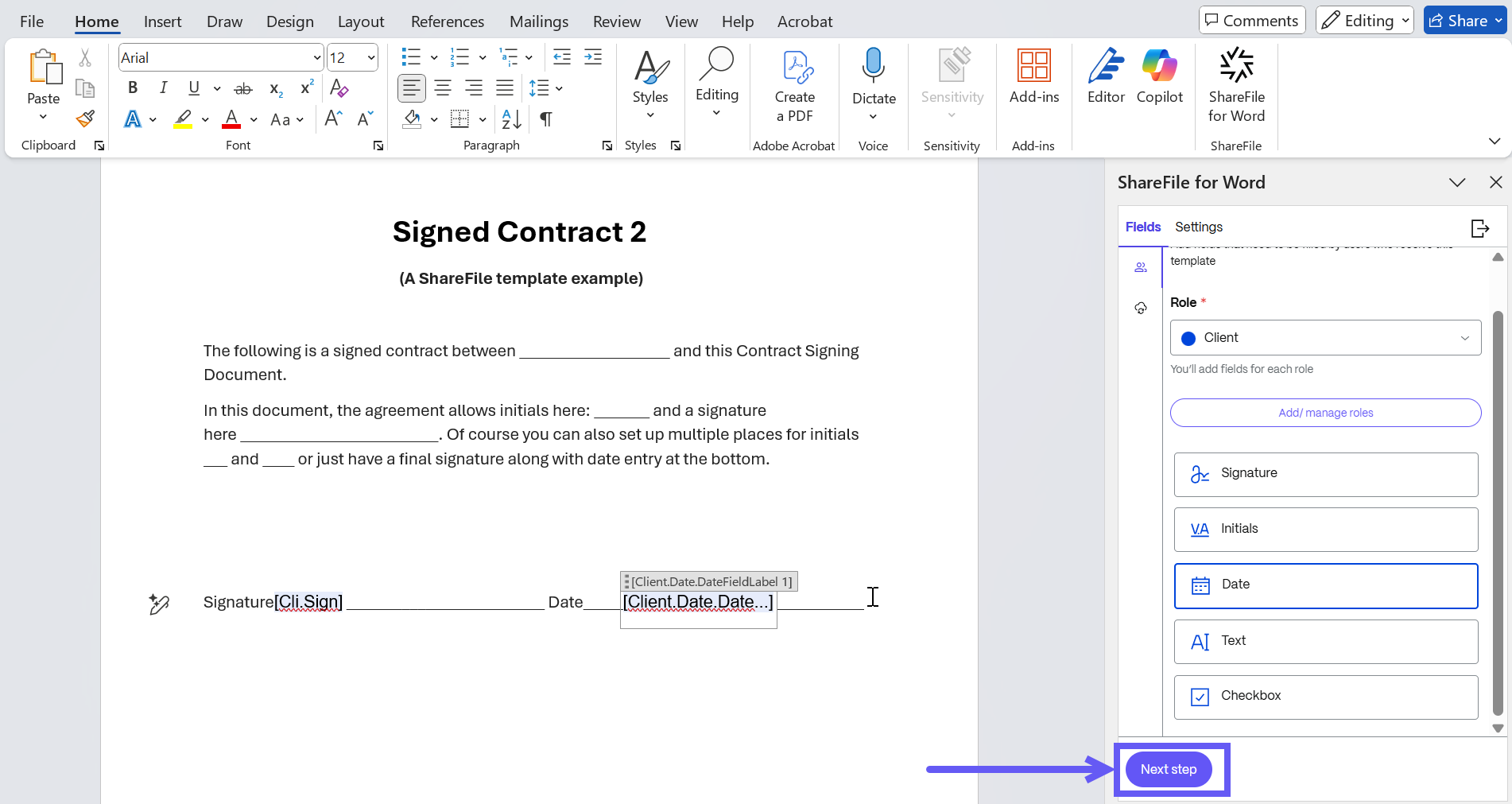Viewport: 1512px width, 804px height.
Task: Open the font size dropdown
Action: point(370,58)
